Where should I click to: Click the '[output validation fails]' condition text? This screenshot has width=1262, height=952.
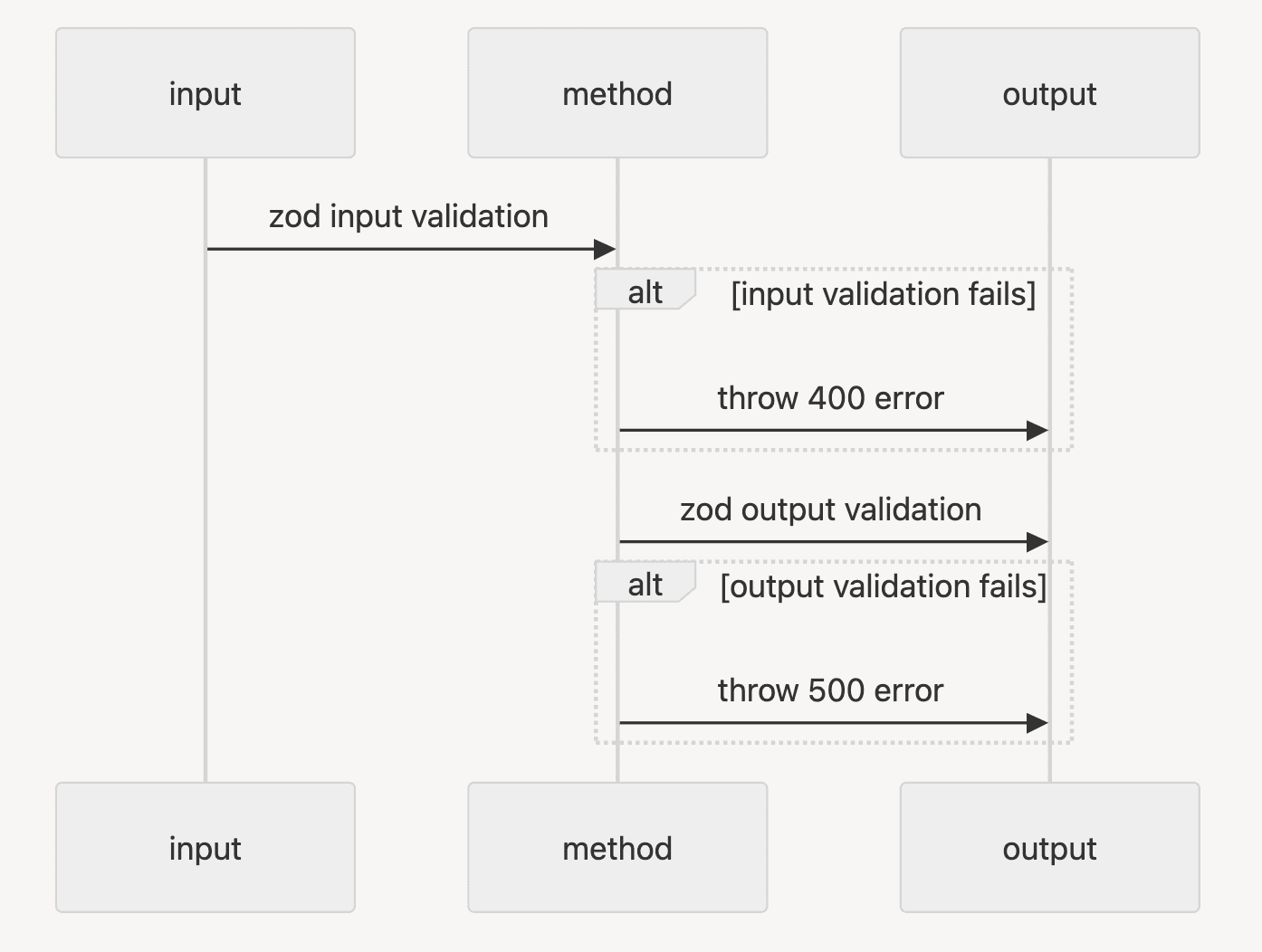click(x=883, y=586)
